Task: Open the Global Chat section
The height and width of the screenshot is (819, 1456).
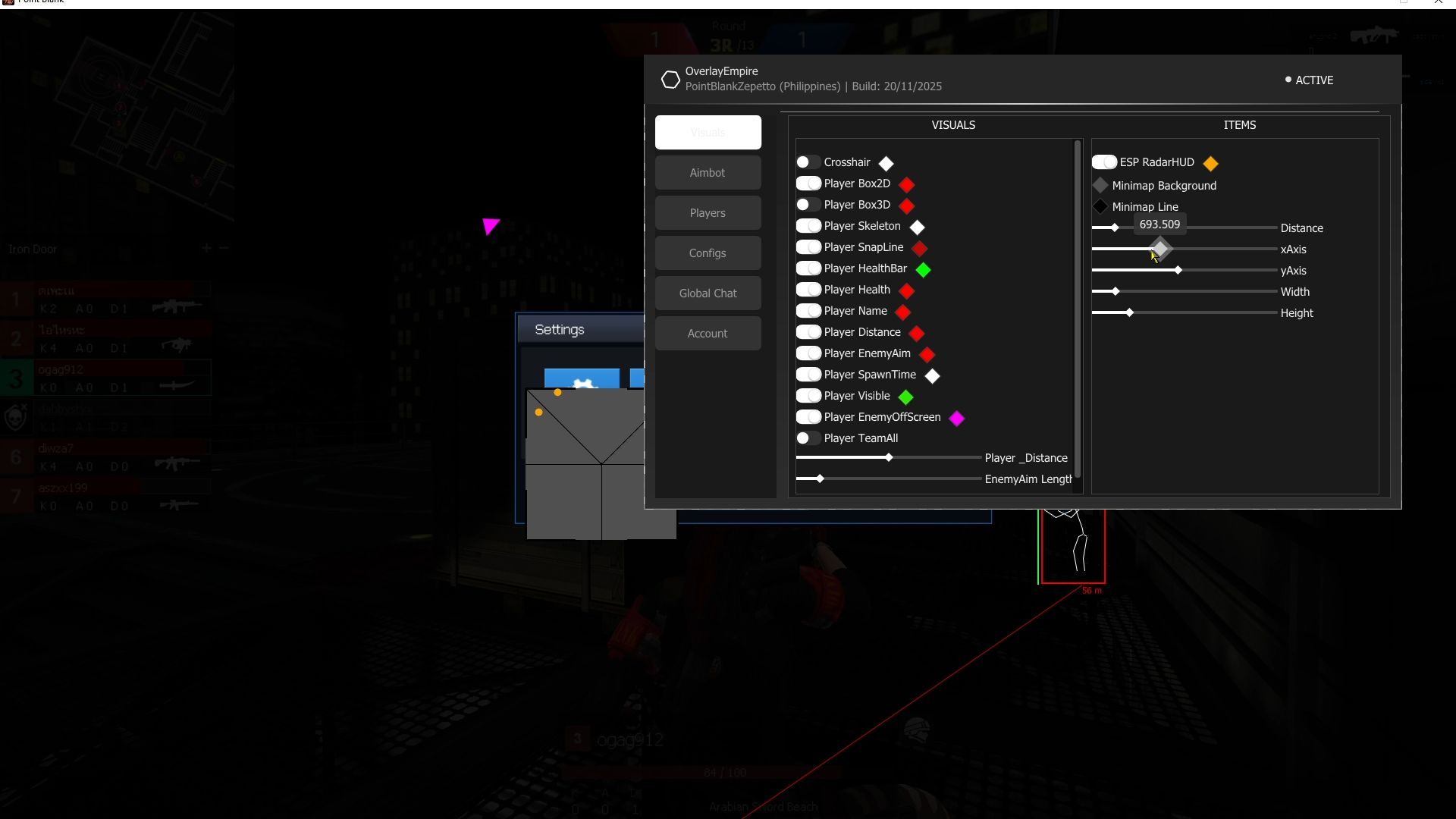Action: (x=708, y=293)
